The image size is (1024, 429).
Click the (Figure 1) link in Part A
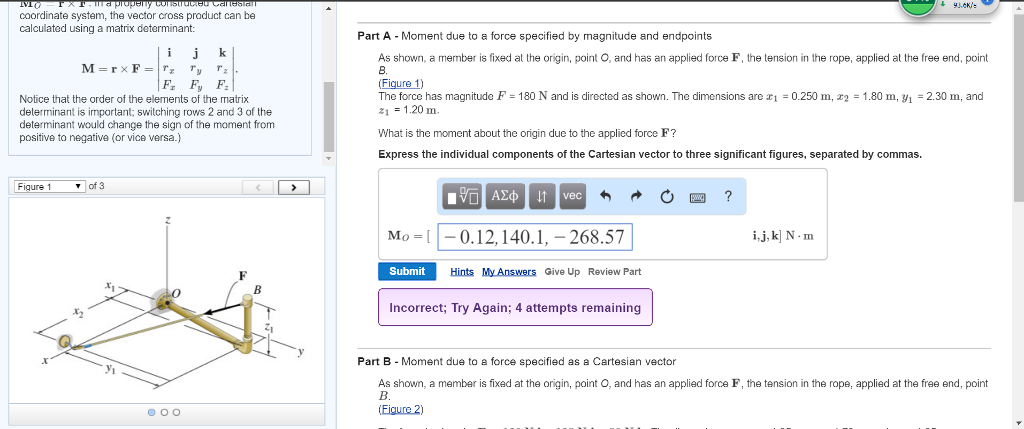pos(401,83)
